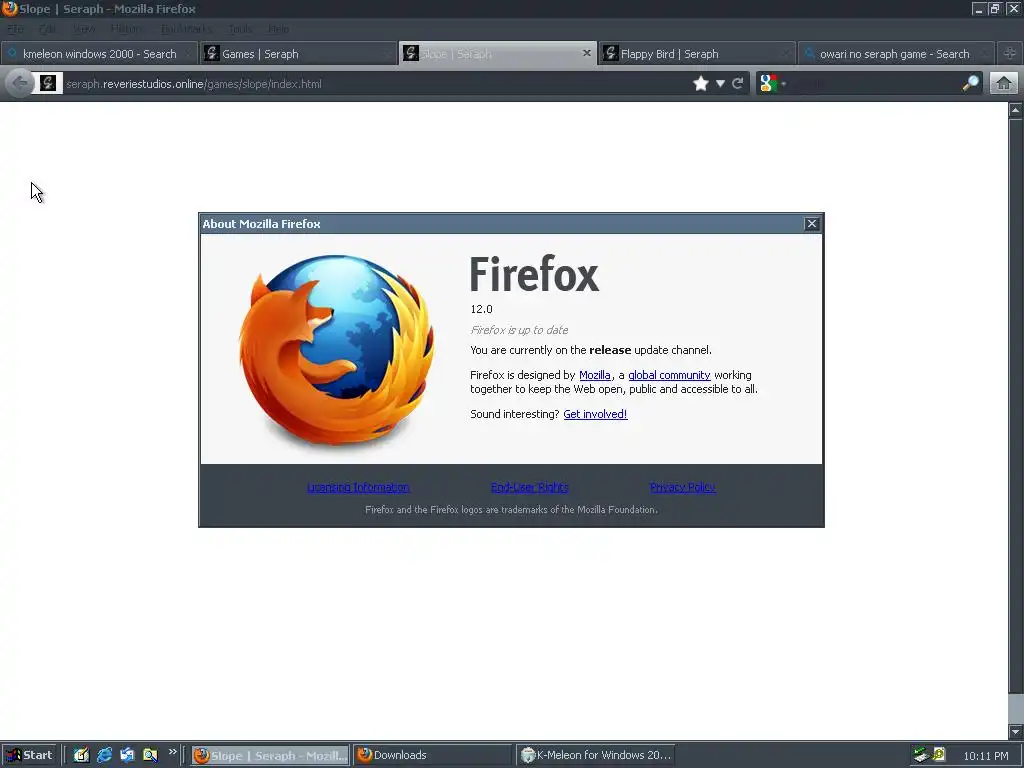Launch Outlook Express from quick launch
The height and width of the screenshot is (768, 1024).
pyautogui.click(x=127, y=755)
